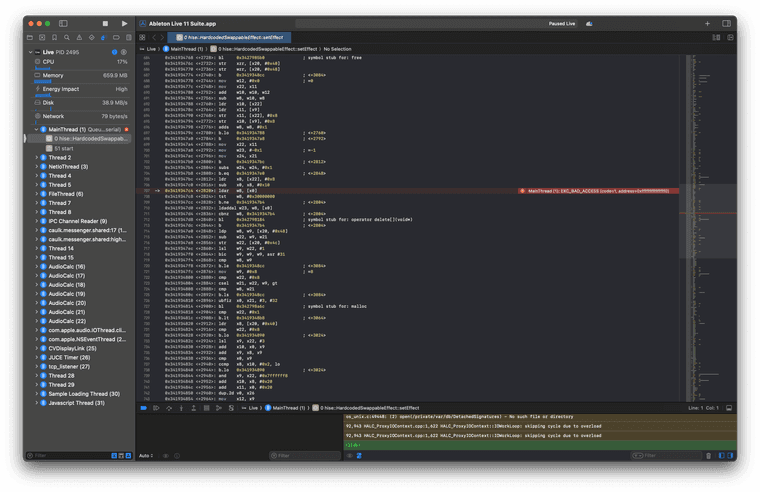This screenshot has width=760, height=492.
Task: Open the editor options split icon
Action: click(x=716, y=37)
